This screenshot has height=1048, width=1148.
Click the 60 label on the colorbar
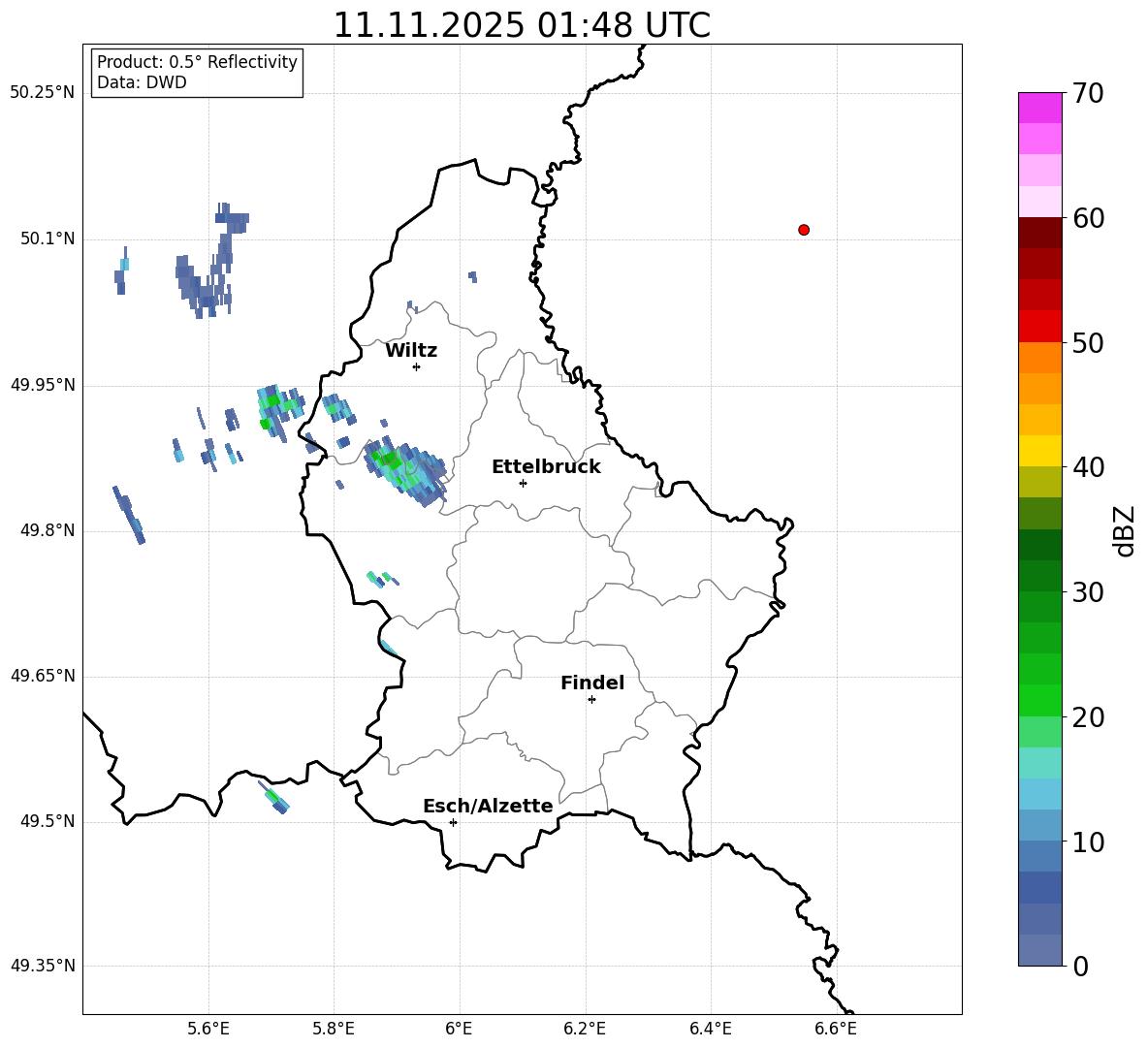point(1088,218)
